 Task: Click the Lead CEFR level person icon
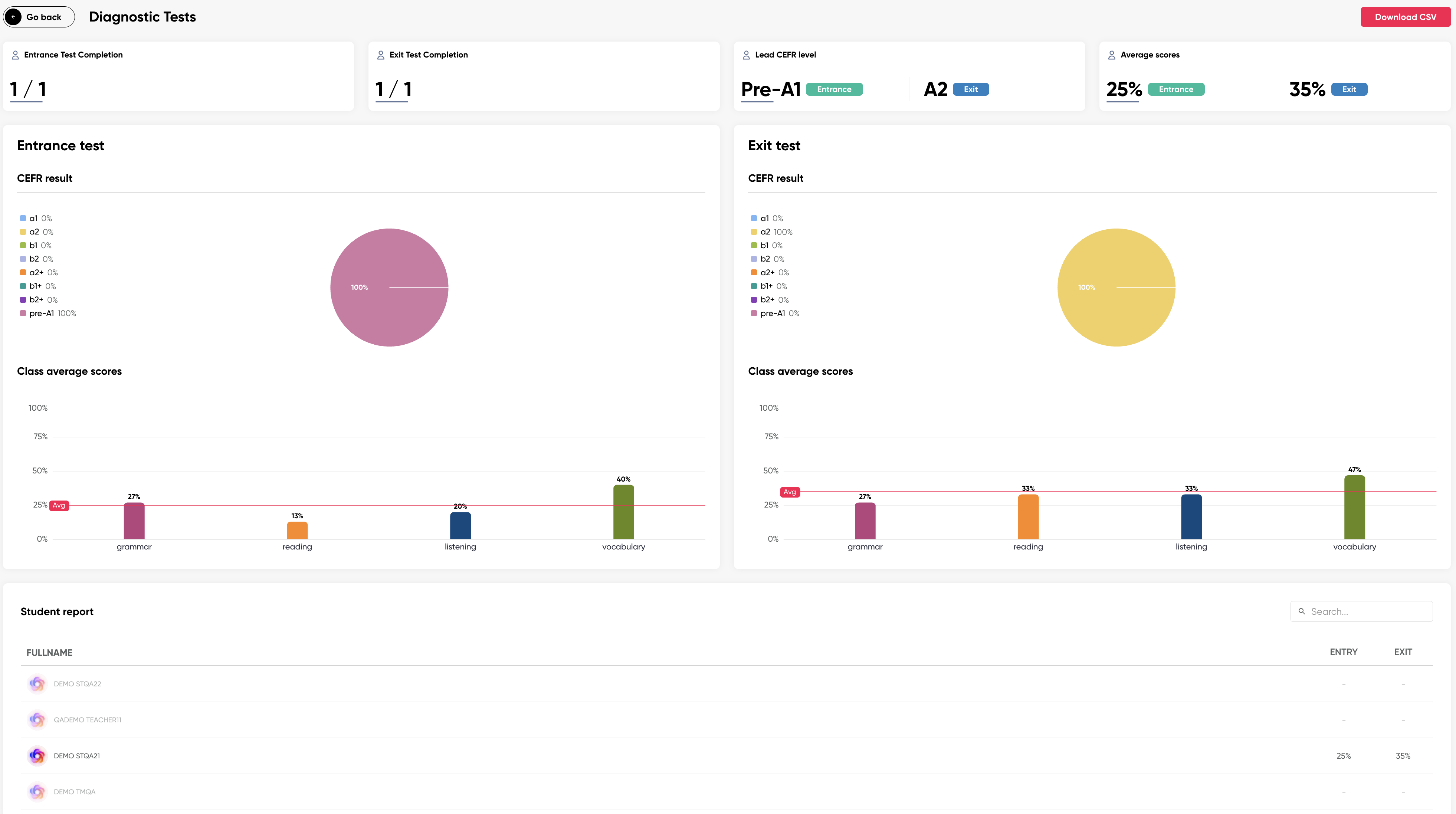click(x=746, y=55)
